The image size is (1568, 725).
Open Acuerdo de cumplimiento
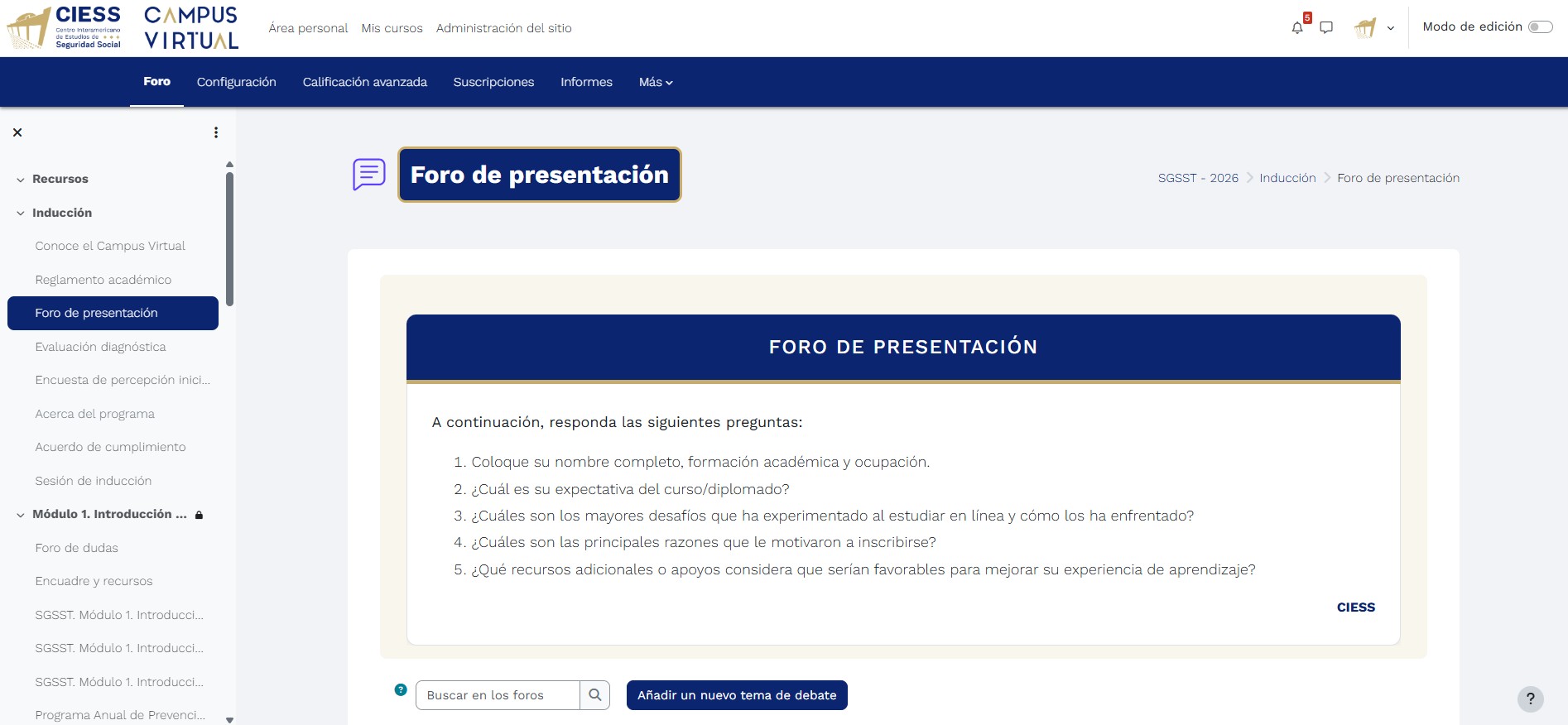tap(110, 447)
